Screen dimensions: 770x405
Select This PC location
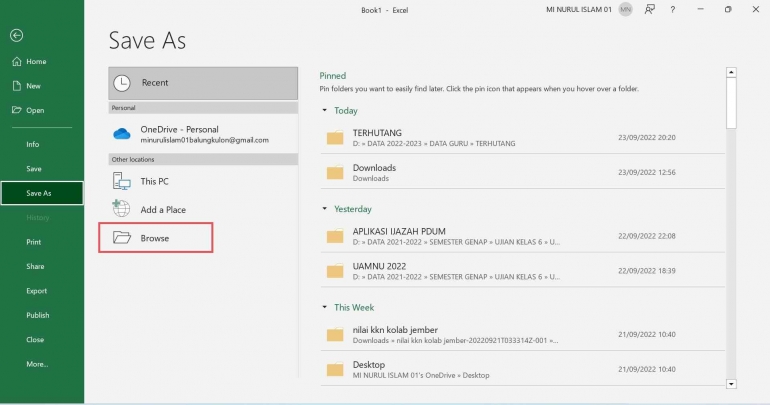coord(203,181)
